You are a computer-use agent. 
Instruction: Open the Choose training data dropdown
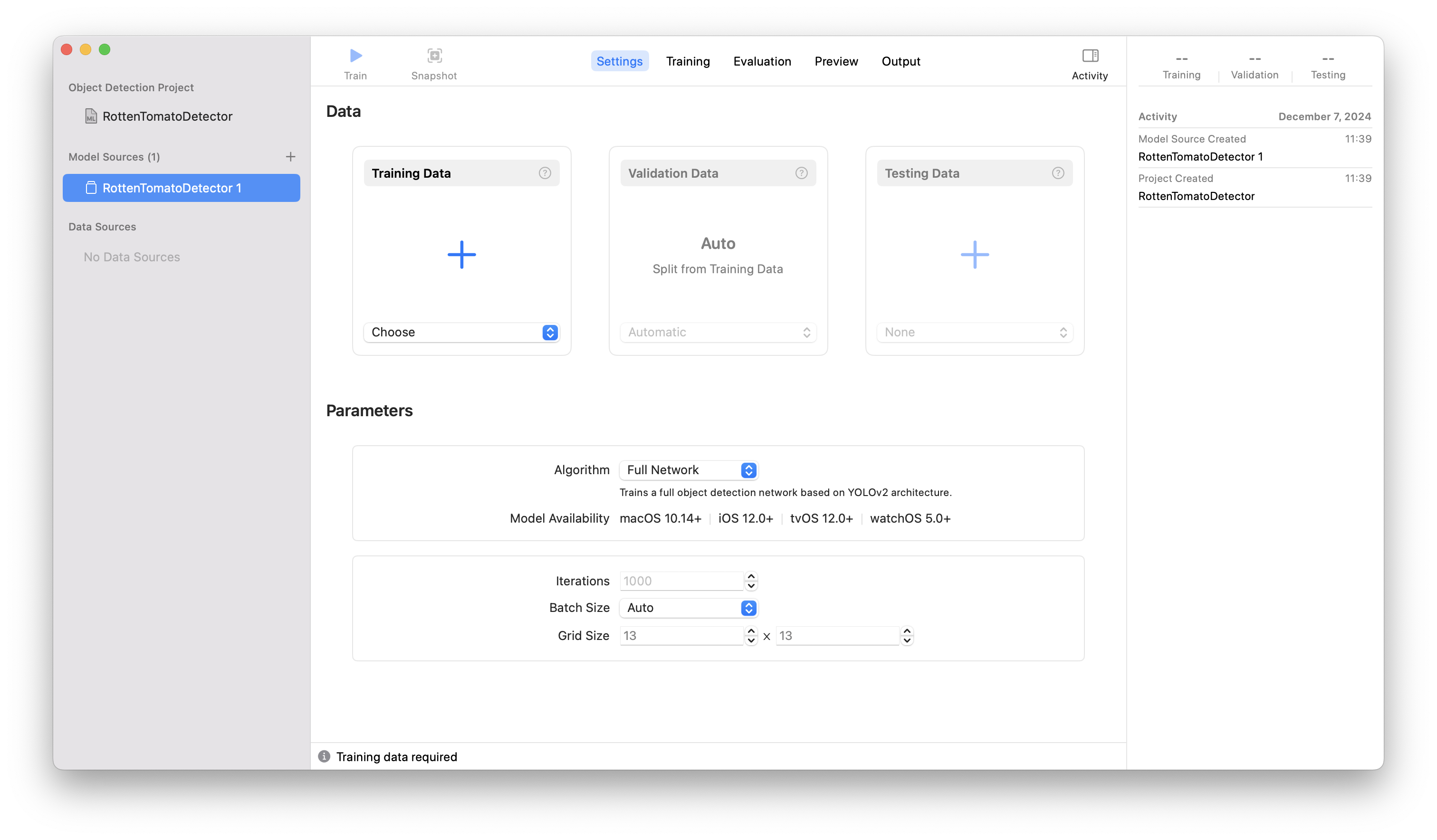click(x=461, y=333)
